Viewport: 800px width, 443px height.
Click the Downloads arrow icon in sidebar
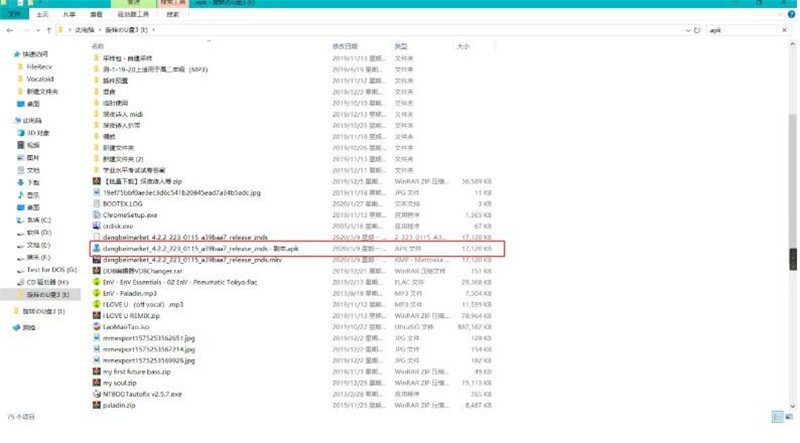click(21, 182)
